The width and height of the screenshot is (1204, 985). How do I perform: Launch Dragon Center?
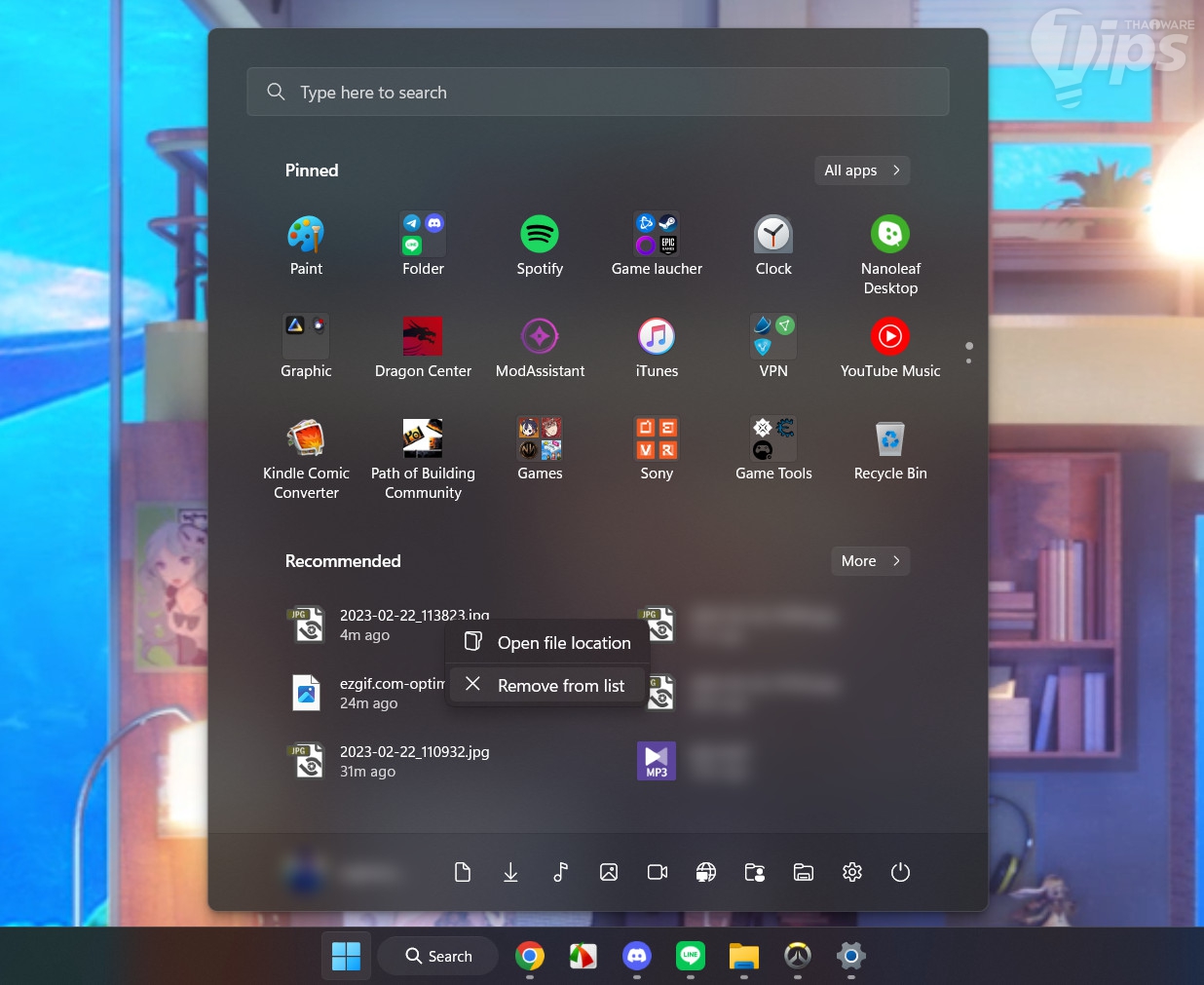point(423,348)
